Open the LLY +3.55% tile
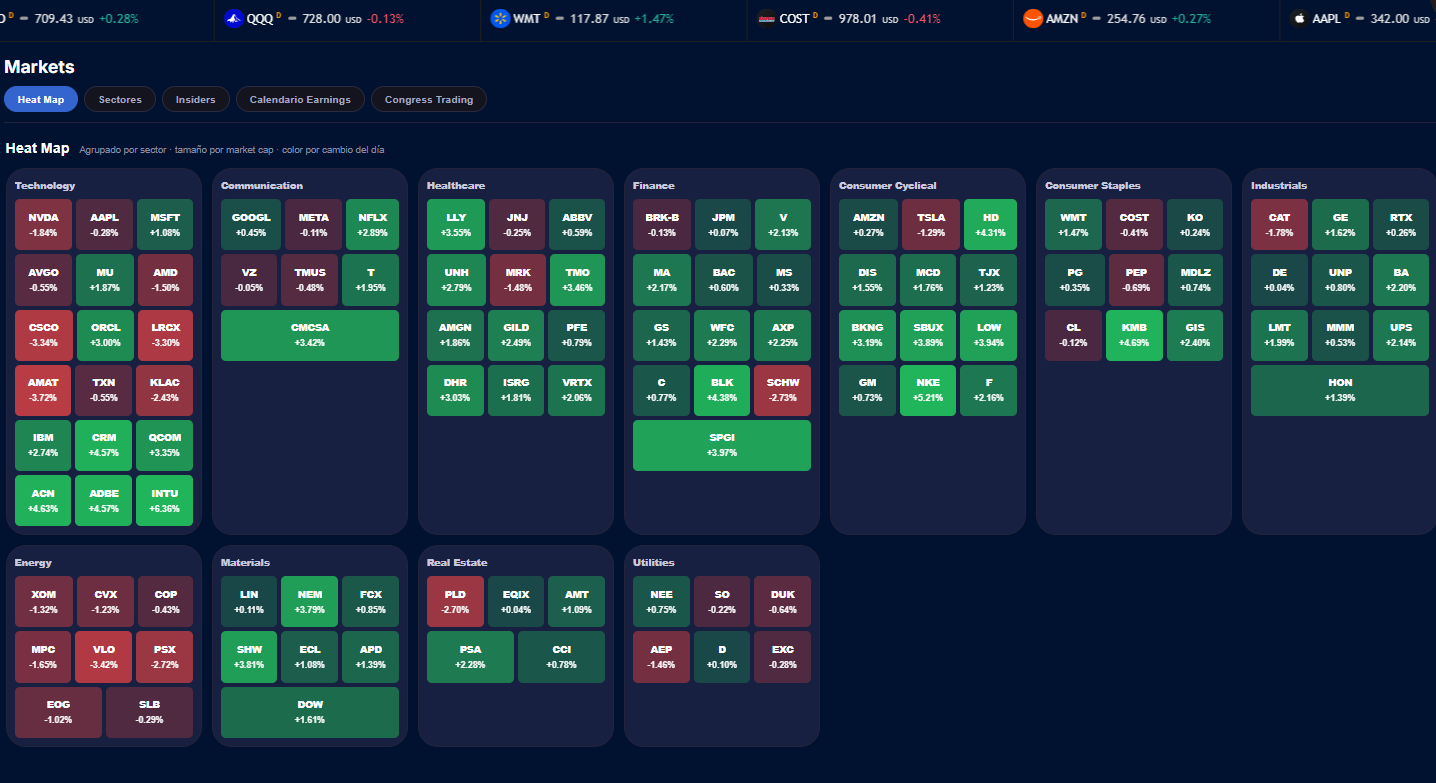The image size is (1436, 783). [455, 224]
